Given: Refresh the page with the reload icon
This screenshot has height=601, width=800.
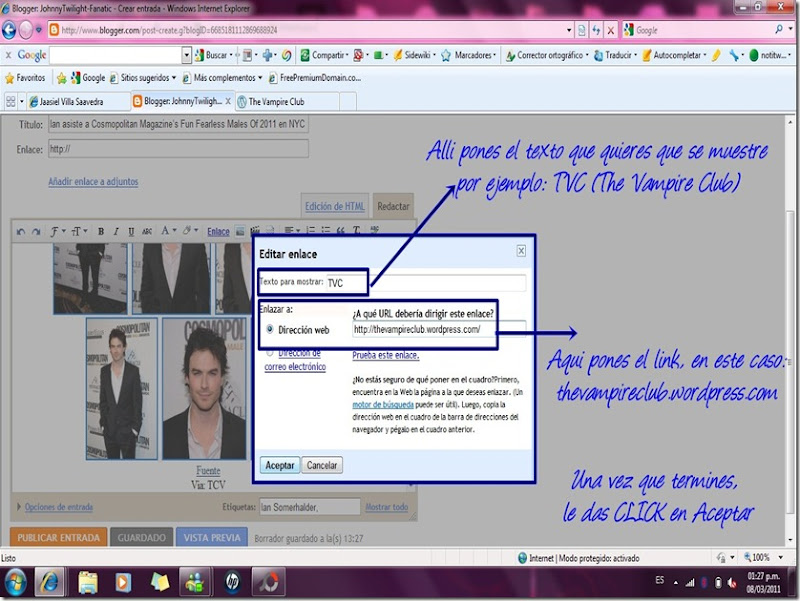Looking at the screenshot, I should 596,31.
